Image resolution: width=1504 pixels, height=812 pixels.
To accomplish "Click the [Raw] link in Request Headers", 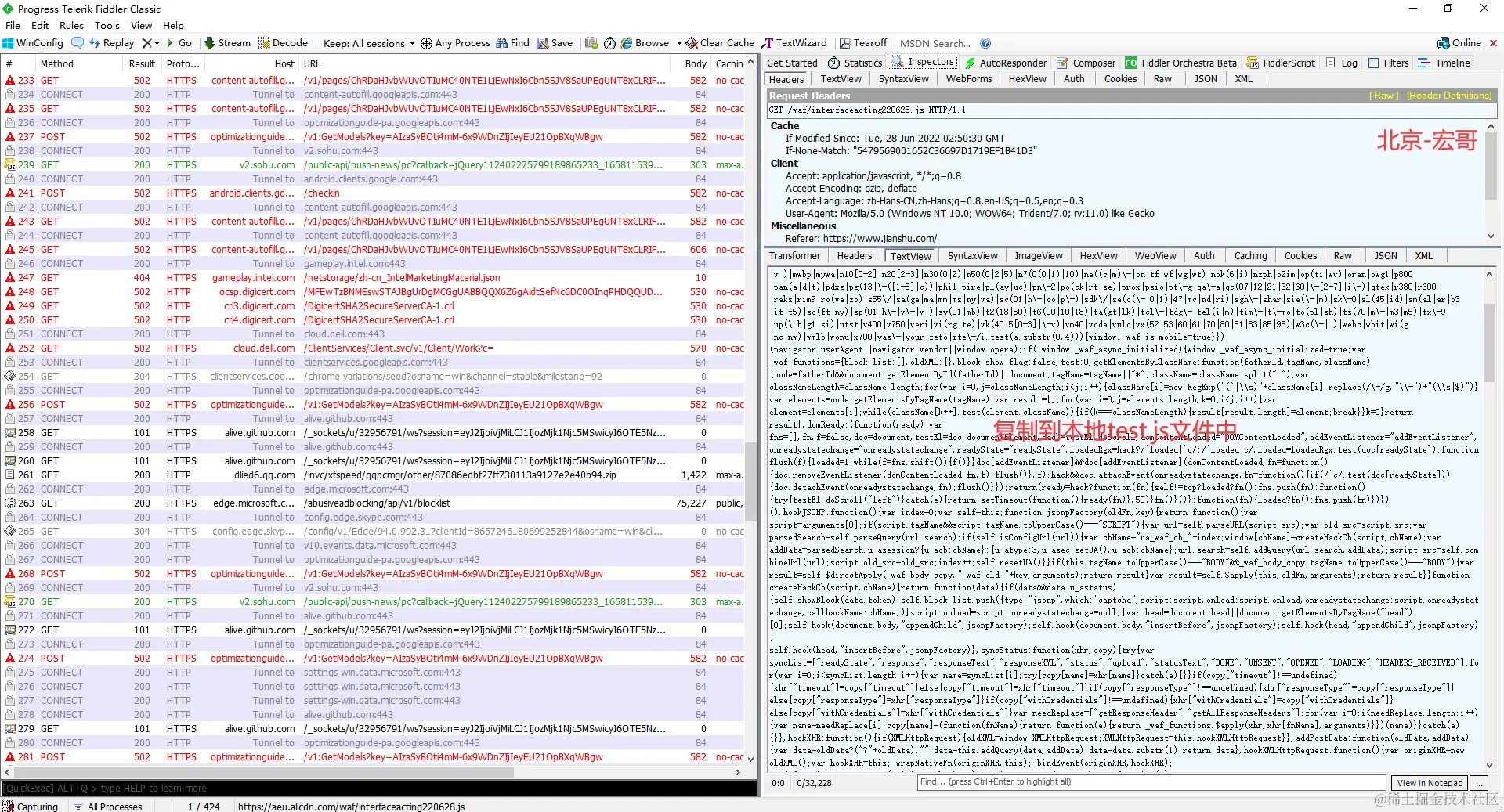I will point(1383,96).
